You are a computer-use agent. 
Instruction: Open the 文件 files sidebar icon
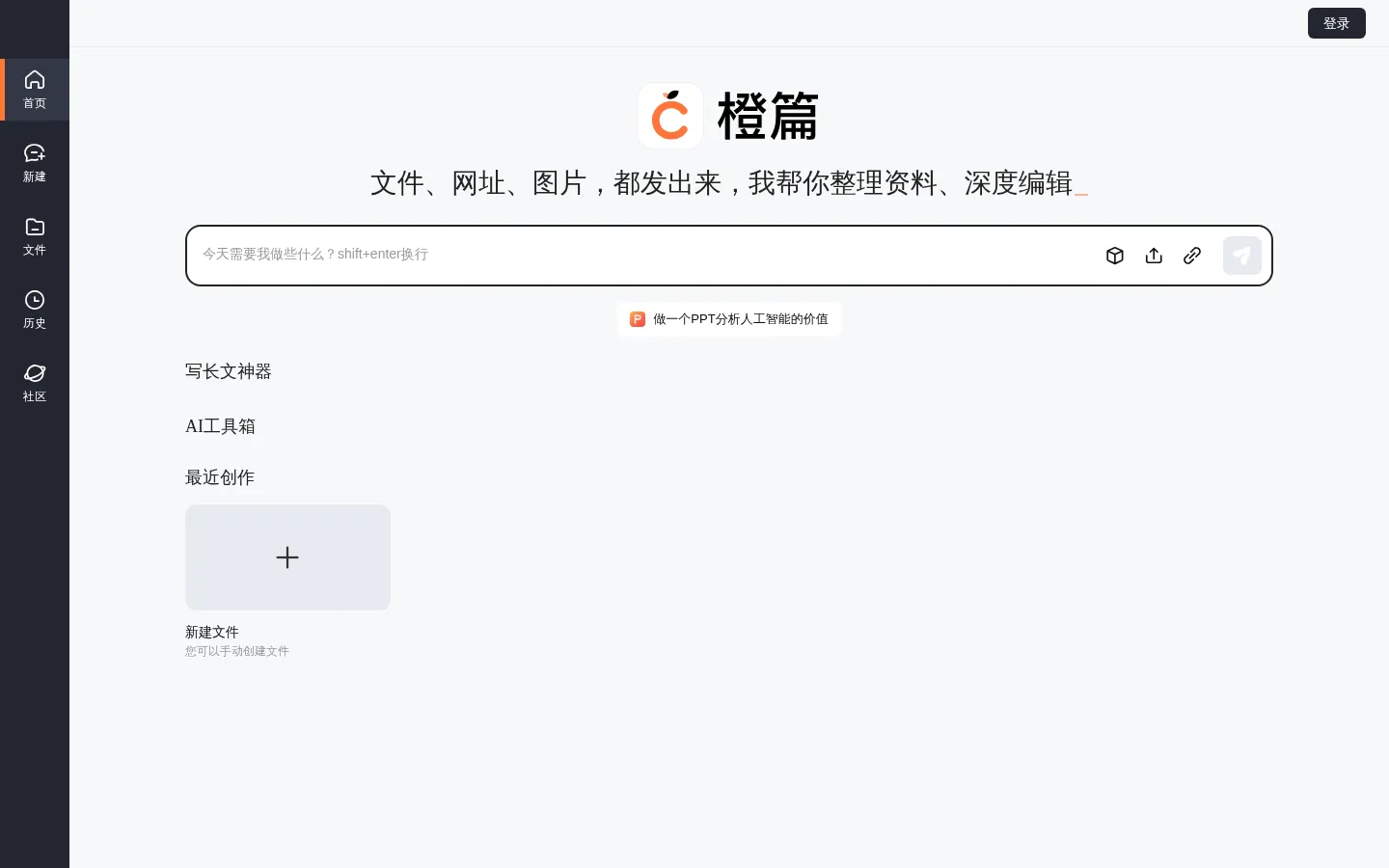pos(35,227)
